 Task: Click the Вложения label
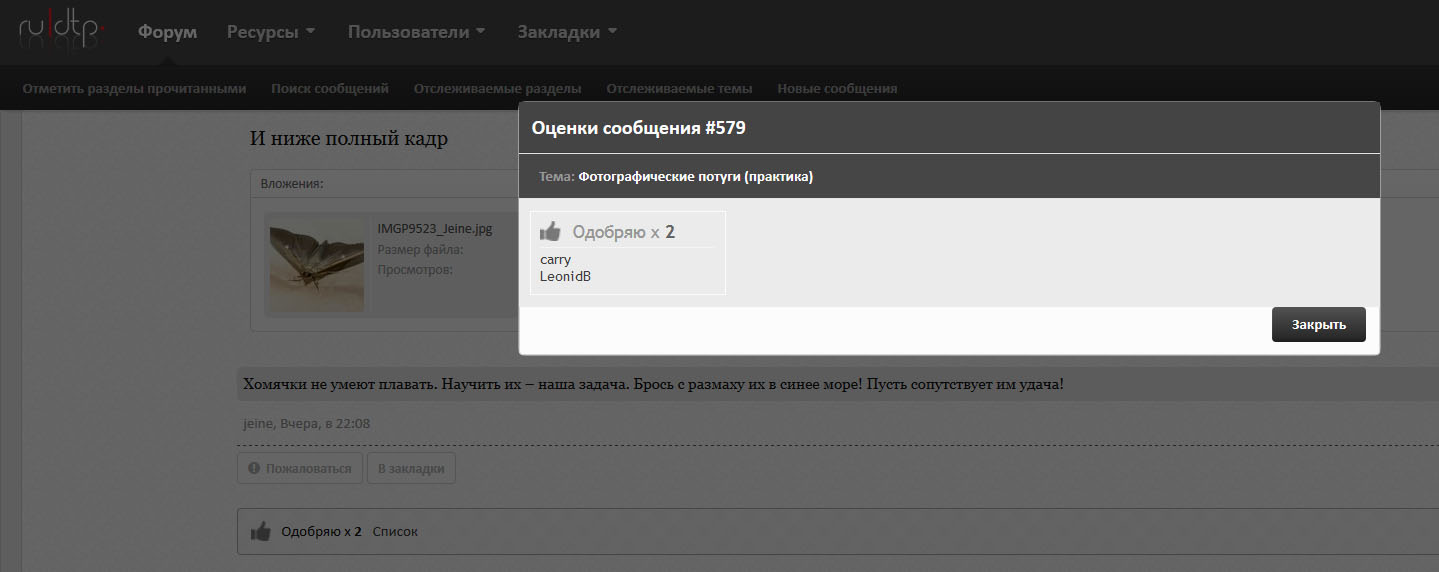click(x=292, y=184)
